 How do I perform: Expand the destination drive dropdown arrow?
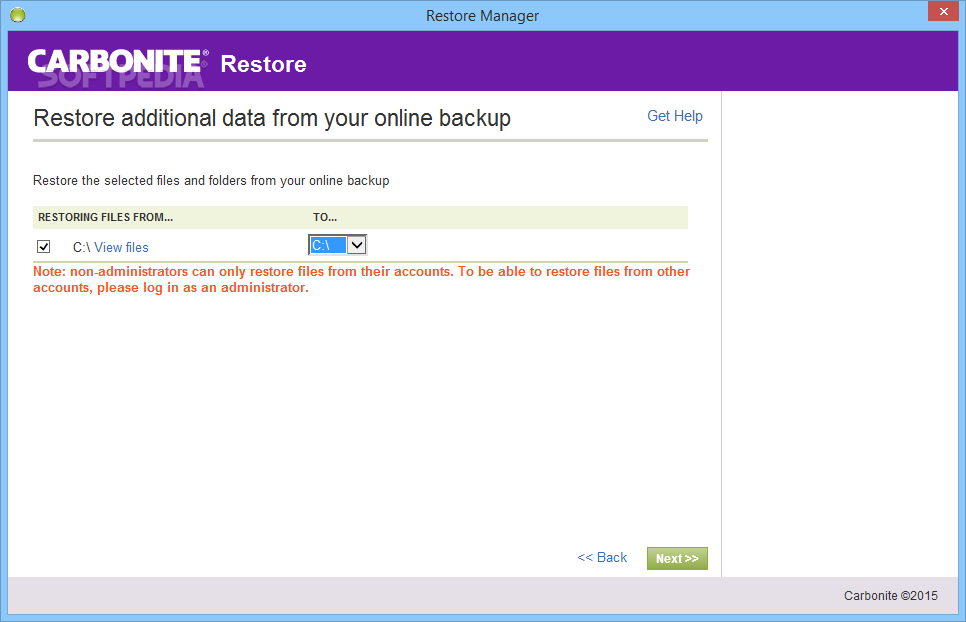(357, 245)
